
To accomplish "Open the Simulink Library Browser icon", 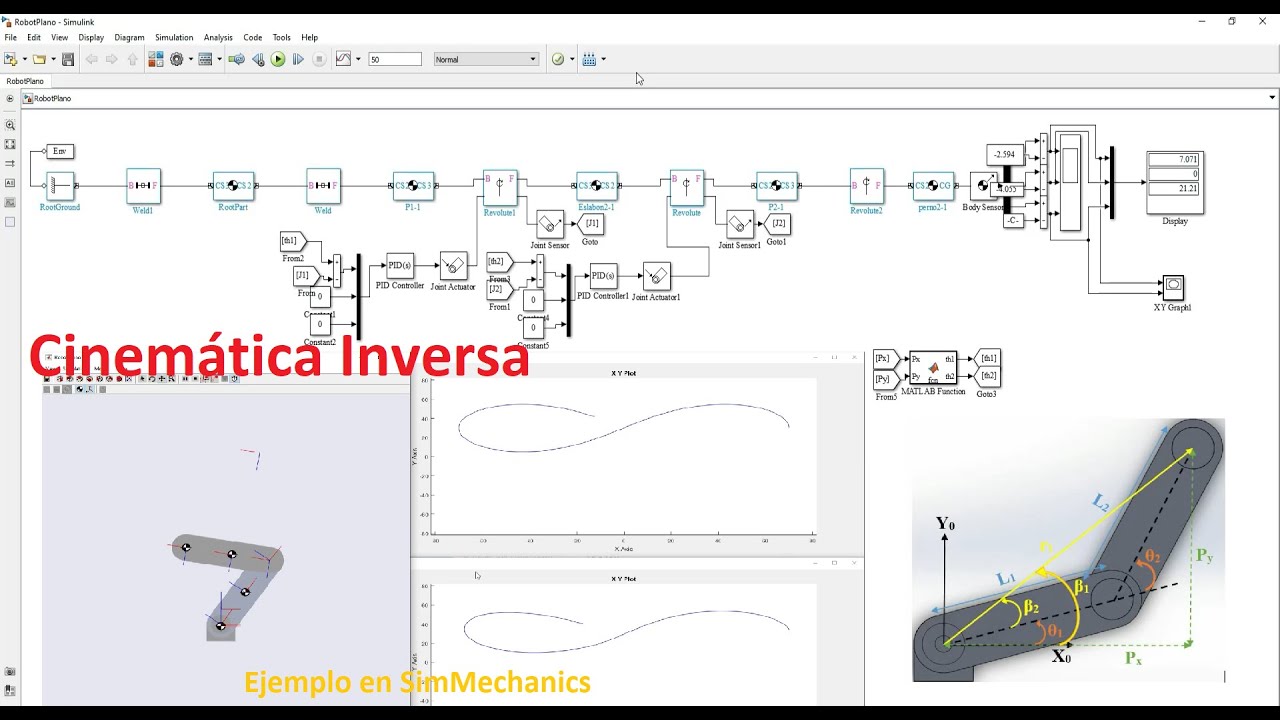I will coord(156,59).
